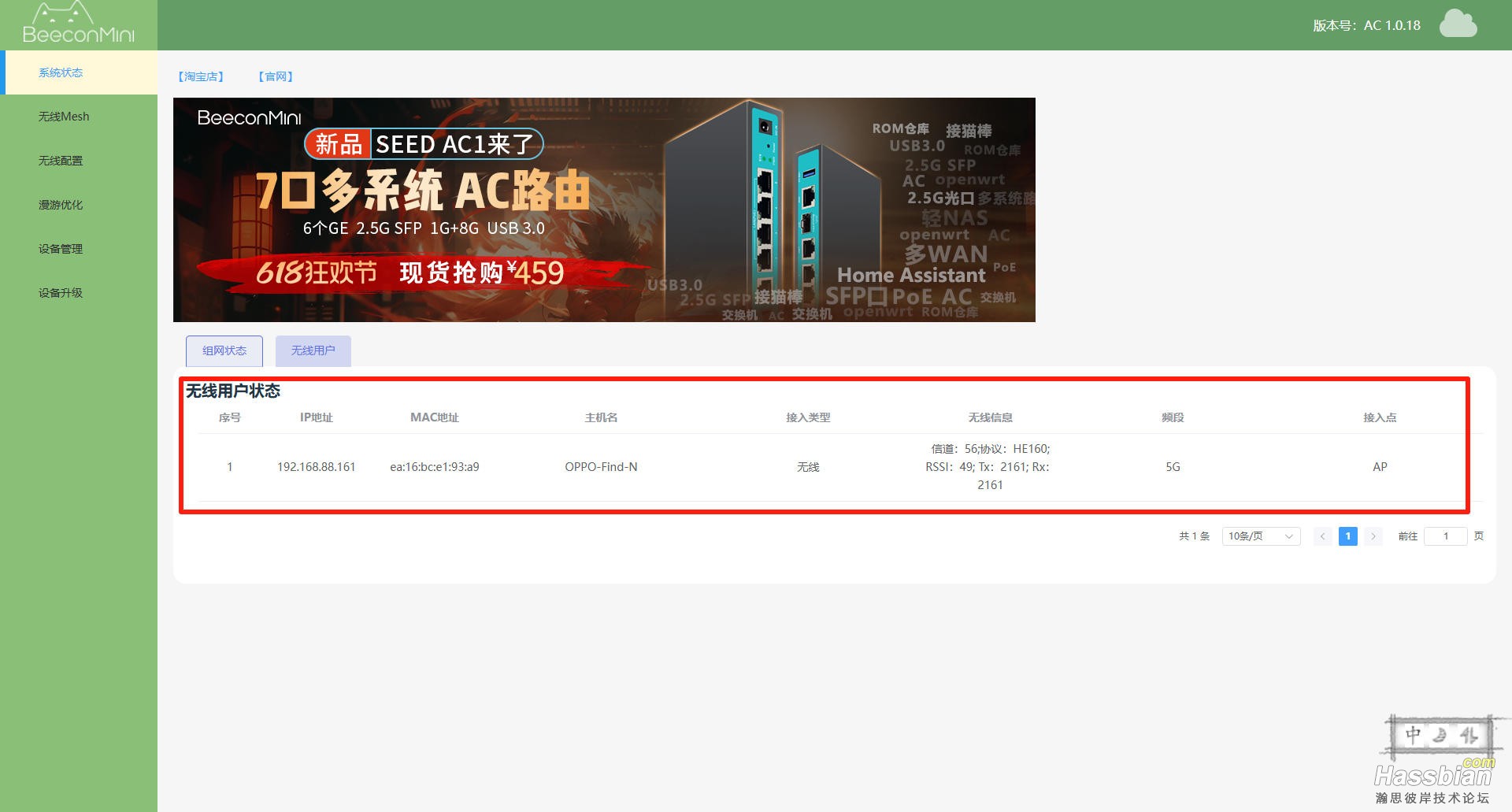The image size is (1512, 812).
Task: Open the 10条/页 page size dropdown
Action: point(1261,536)
